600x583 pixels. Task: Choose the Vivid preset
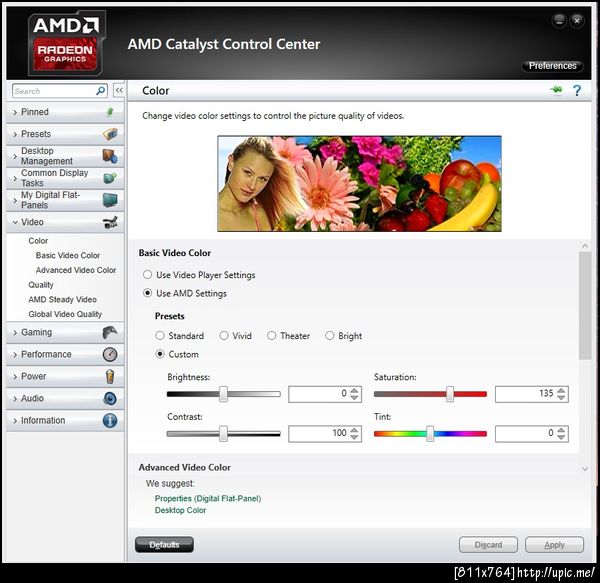coord(223,335)
